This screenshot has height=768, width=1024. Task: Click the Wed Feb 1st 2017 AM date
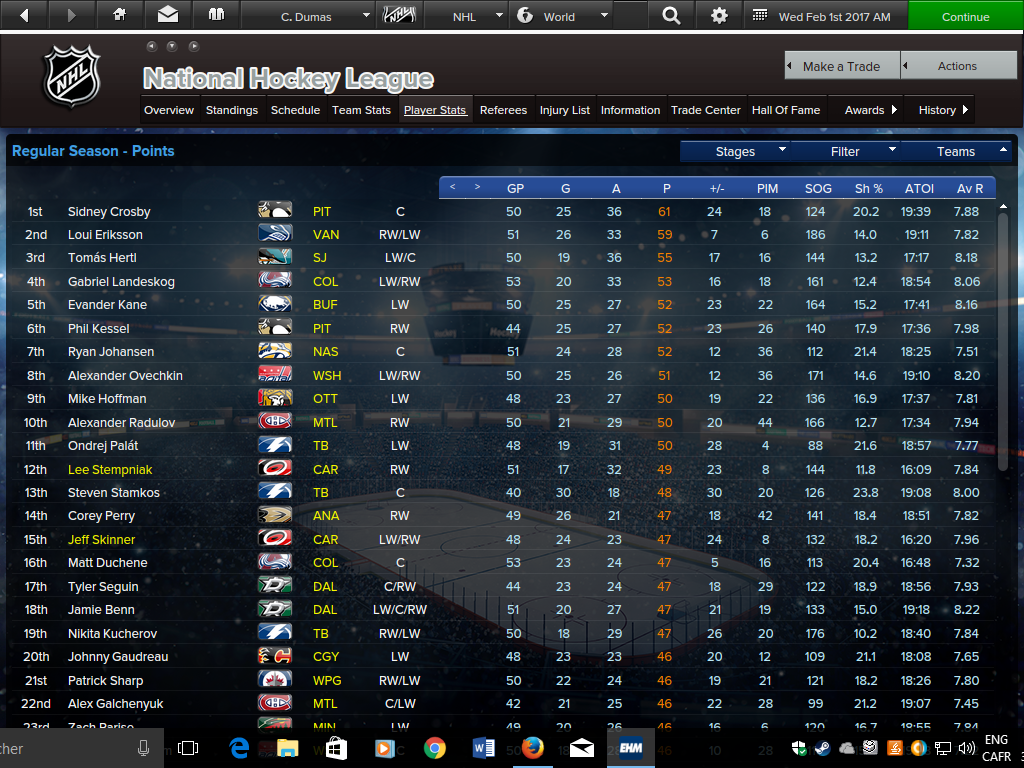pyautogui.click(x=834, y=17)
